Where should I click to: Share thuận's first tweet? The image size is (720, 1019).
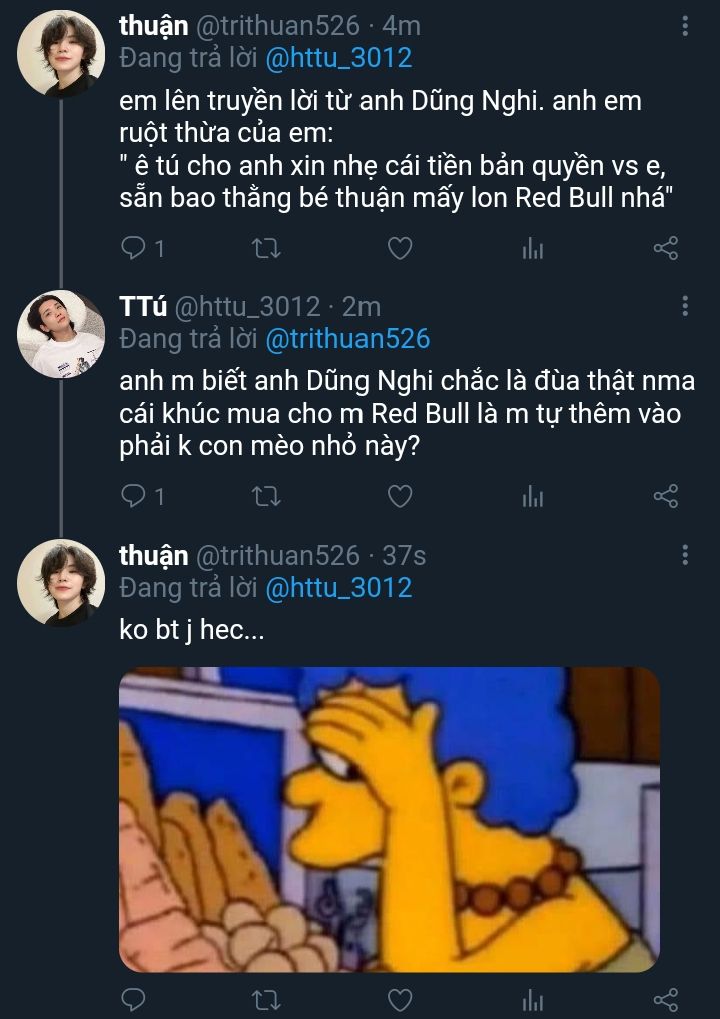point(666,248)
